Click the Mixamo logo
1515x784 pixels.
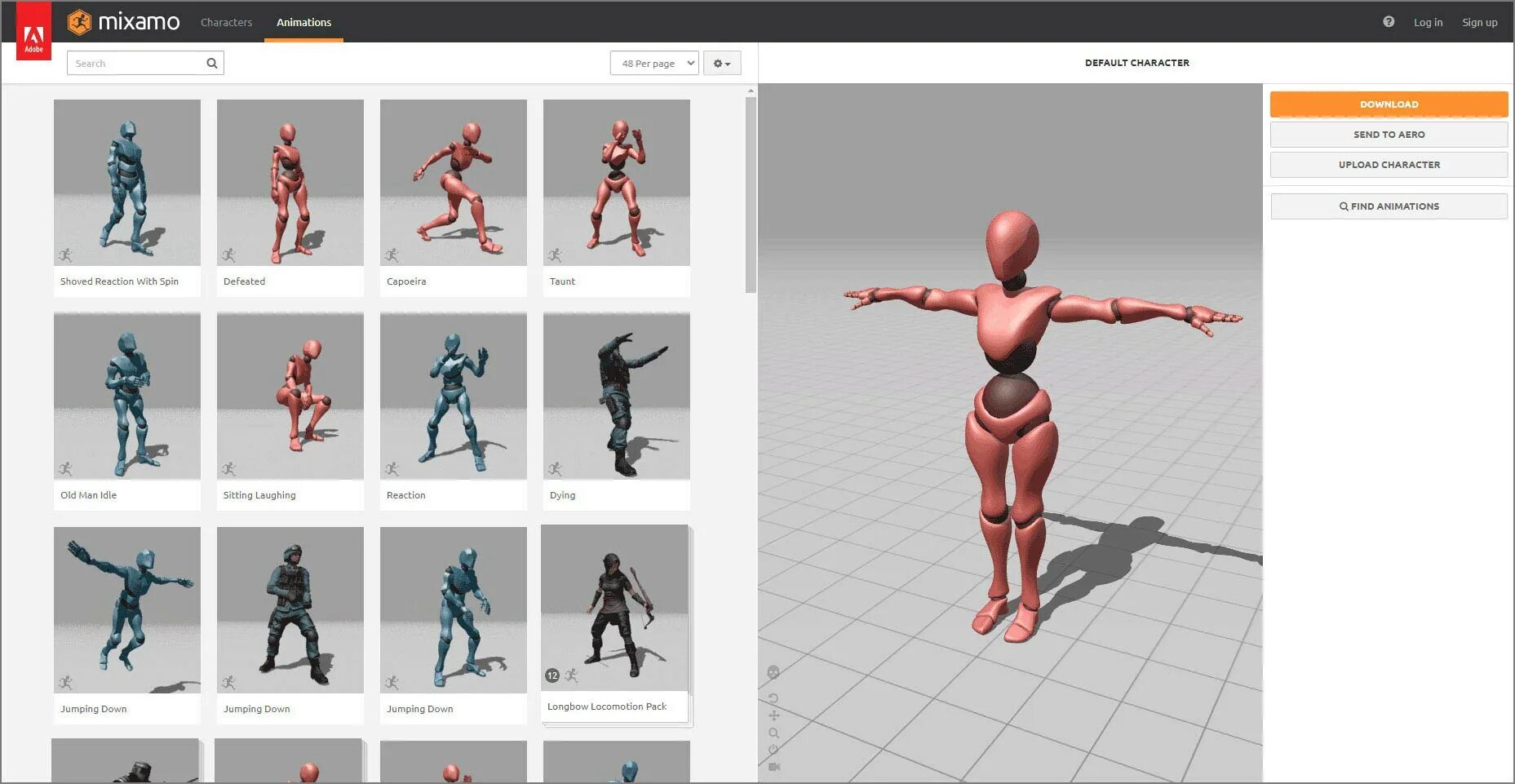123,22
